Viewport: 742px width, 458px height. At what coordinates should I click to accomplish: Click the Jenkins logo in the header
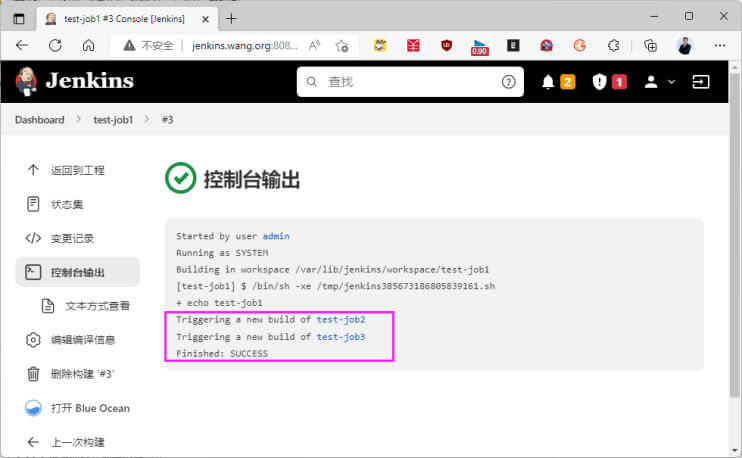pyautogui.click(x=75, y=81)
